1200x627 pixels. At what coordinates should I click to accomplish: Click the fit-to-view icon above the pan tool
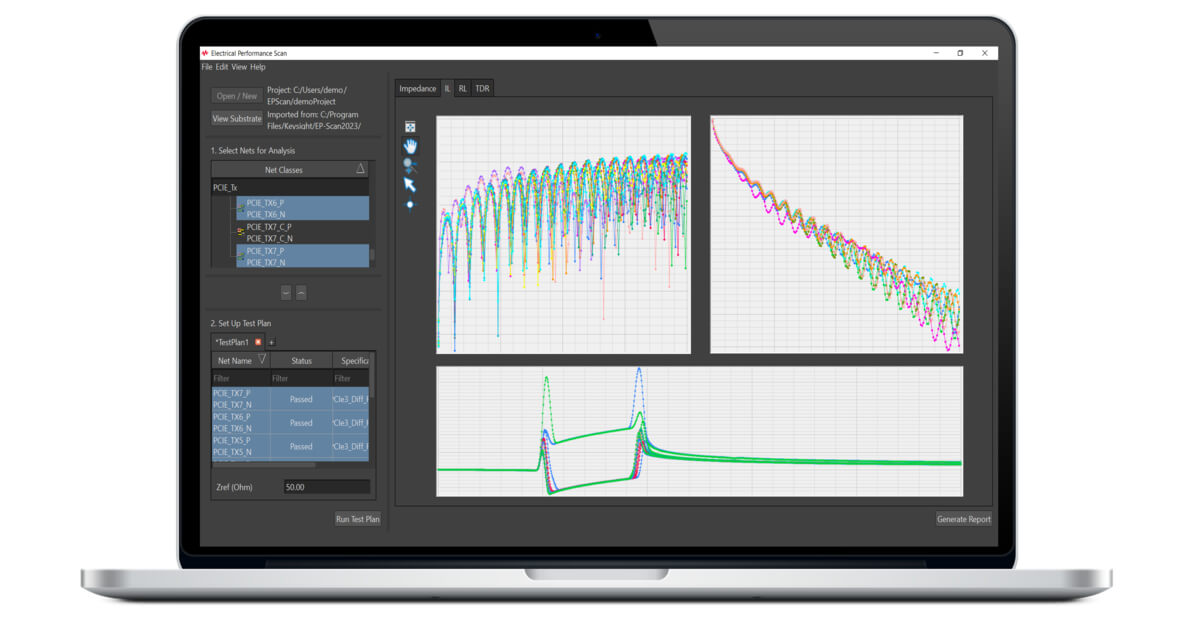[410, 127]
